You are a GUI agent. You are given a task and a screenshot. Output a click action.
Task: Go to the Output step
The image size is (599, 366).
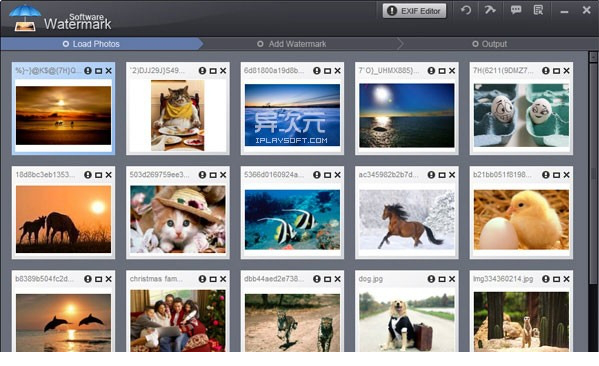coord(490,44)
